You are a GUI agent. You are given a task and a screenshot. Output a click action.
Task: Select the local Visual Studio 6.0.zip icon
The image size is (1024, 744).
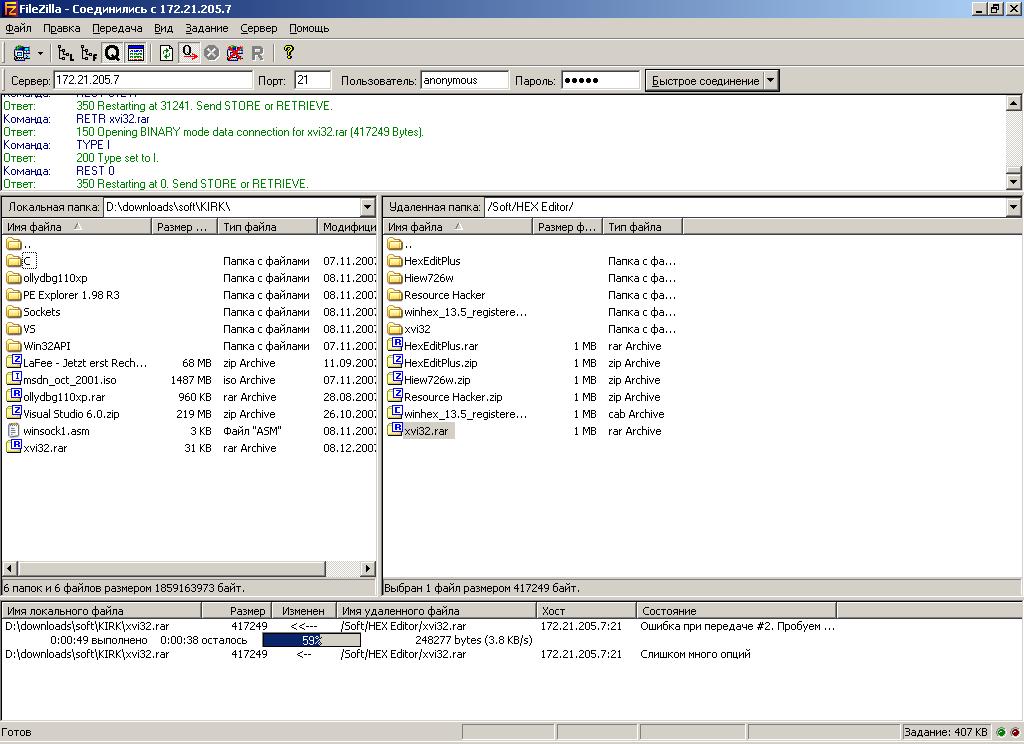pyautogui.click(x=14, y=414)
